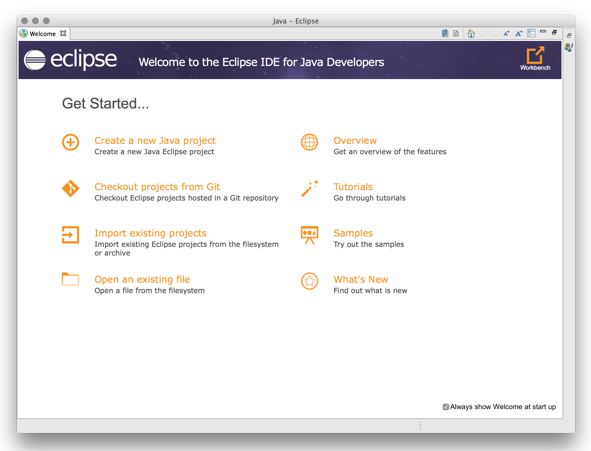Screen dimensions: 591x451
Task: Open the What's New link
Action: 361,280
